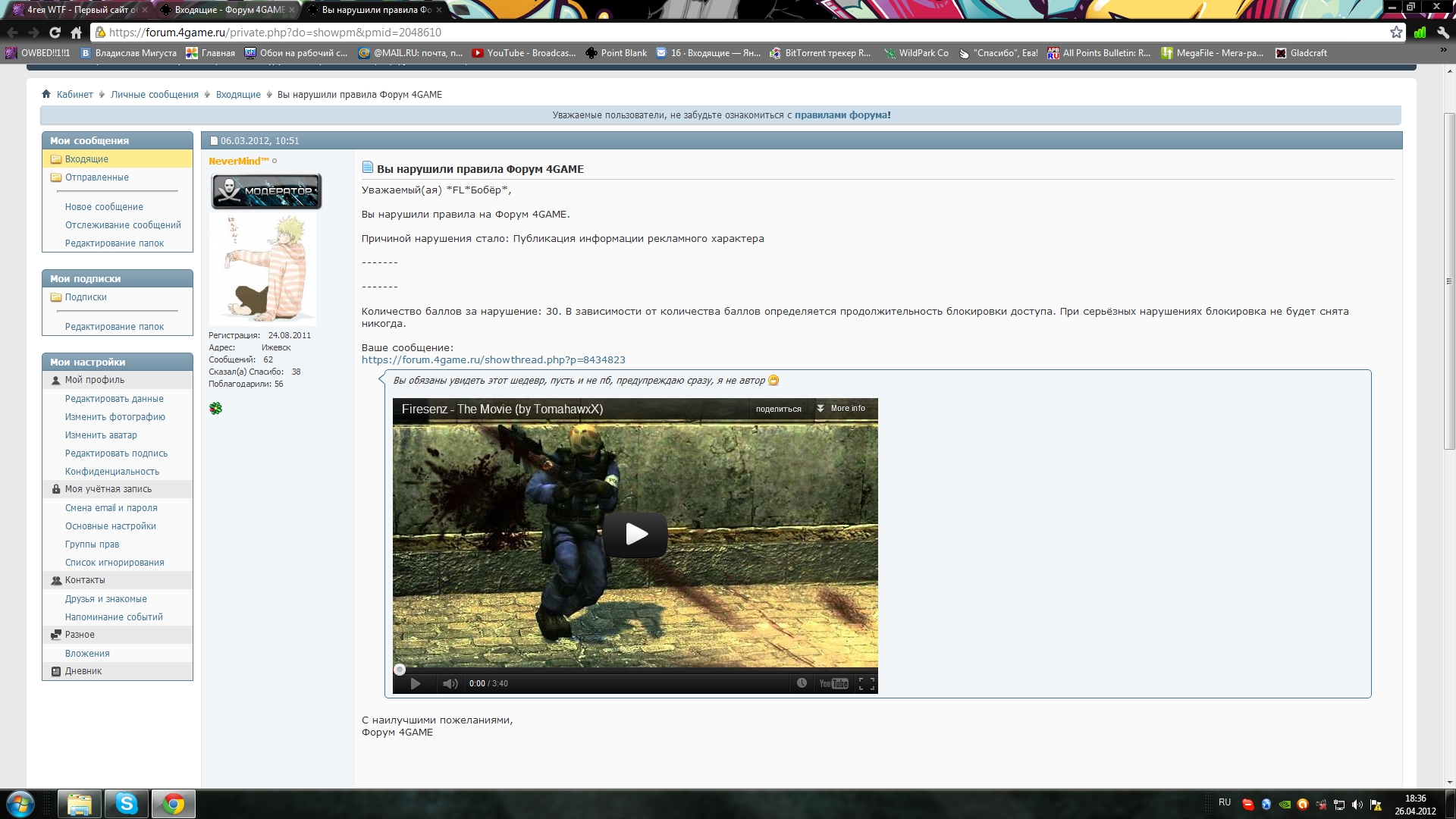The image size is (1456, 819).
Task: Open the video share (поделиться) menu
Action: pos(778,409)
